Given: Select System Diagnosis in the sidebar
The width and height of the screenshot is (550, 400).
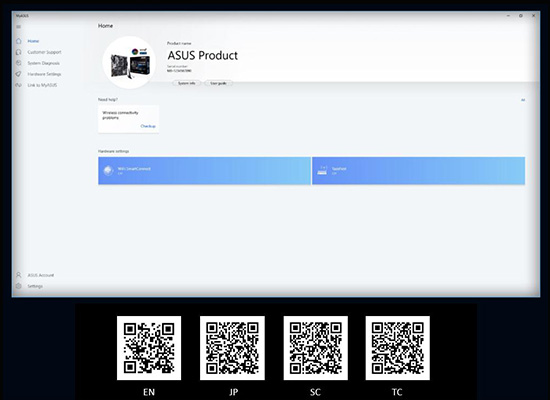Looking at the screenshot, I should point(43,63).
